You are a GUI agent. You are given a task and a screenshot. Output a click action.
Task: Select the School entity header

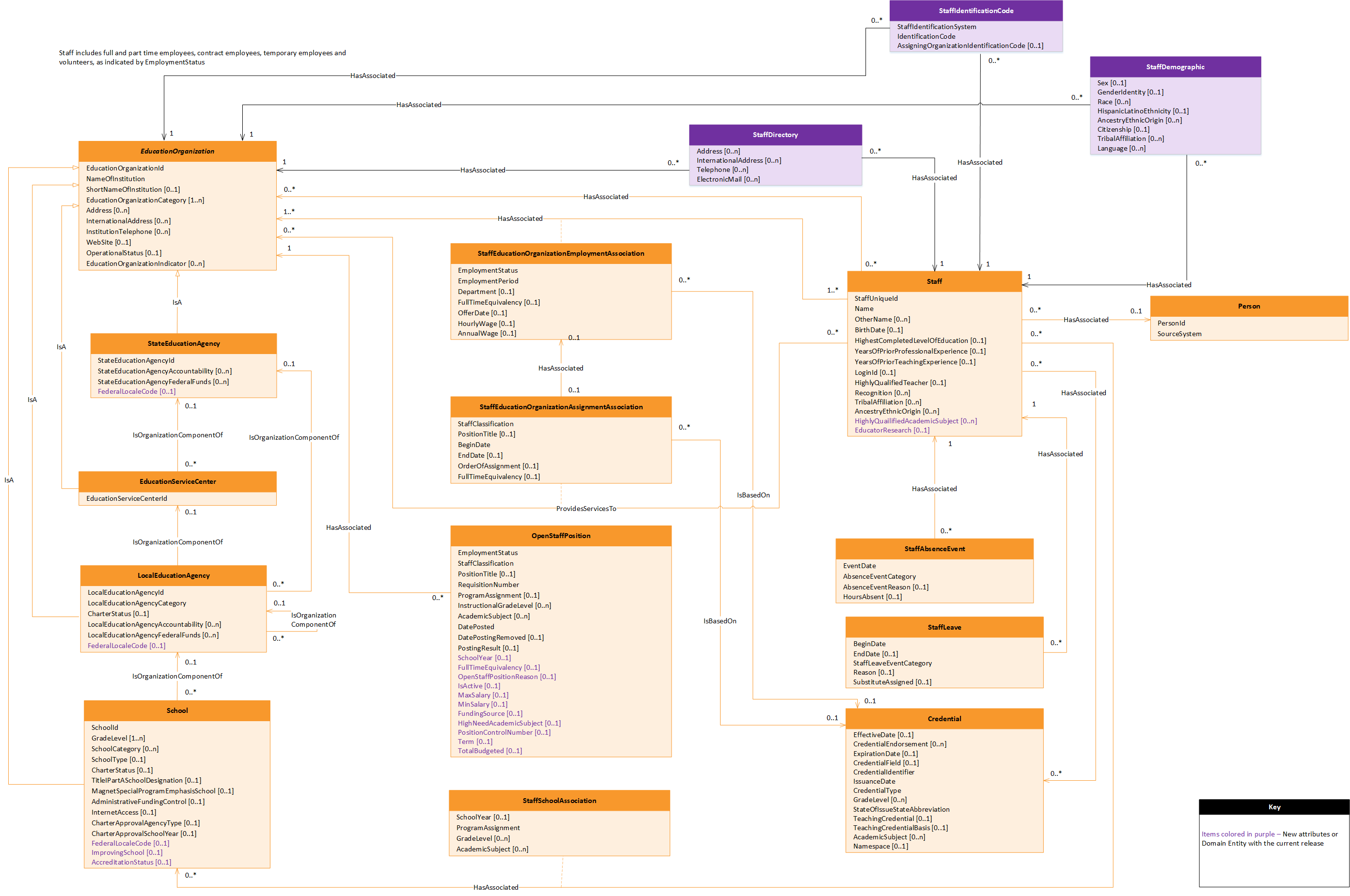pos(176,711)
